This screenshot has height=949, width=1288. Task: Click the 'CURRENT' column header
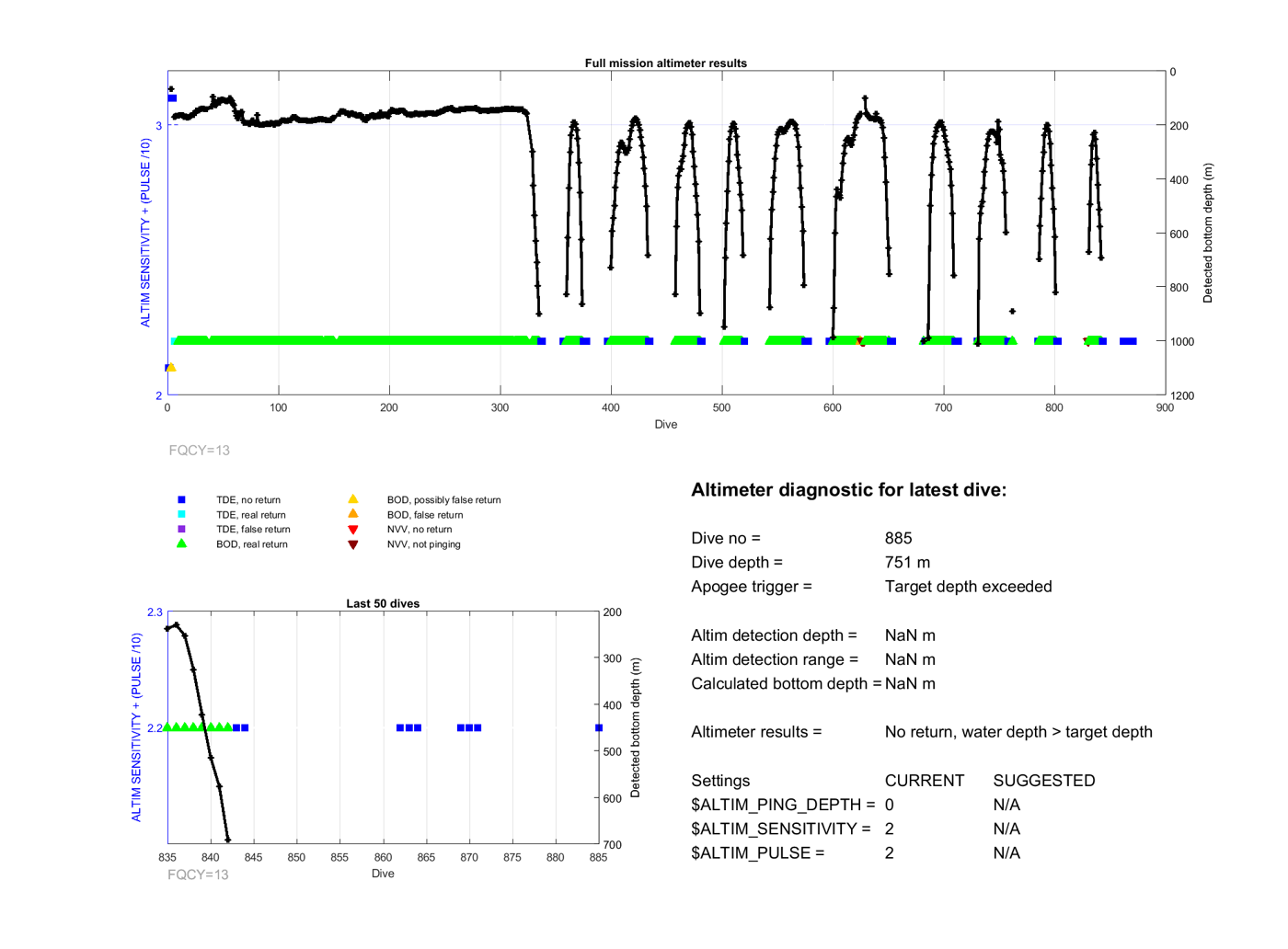925,781
